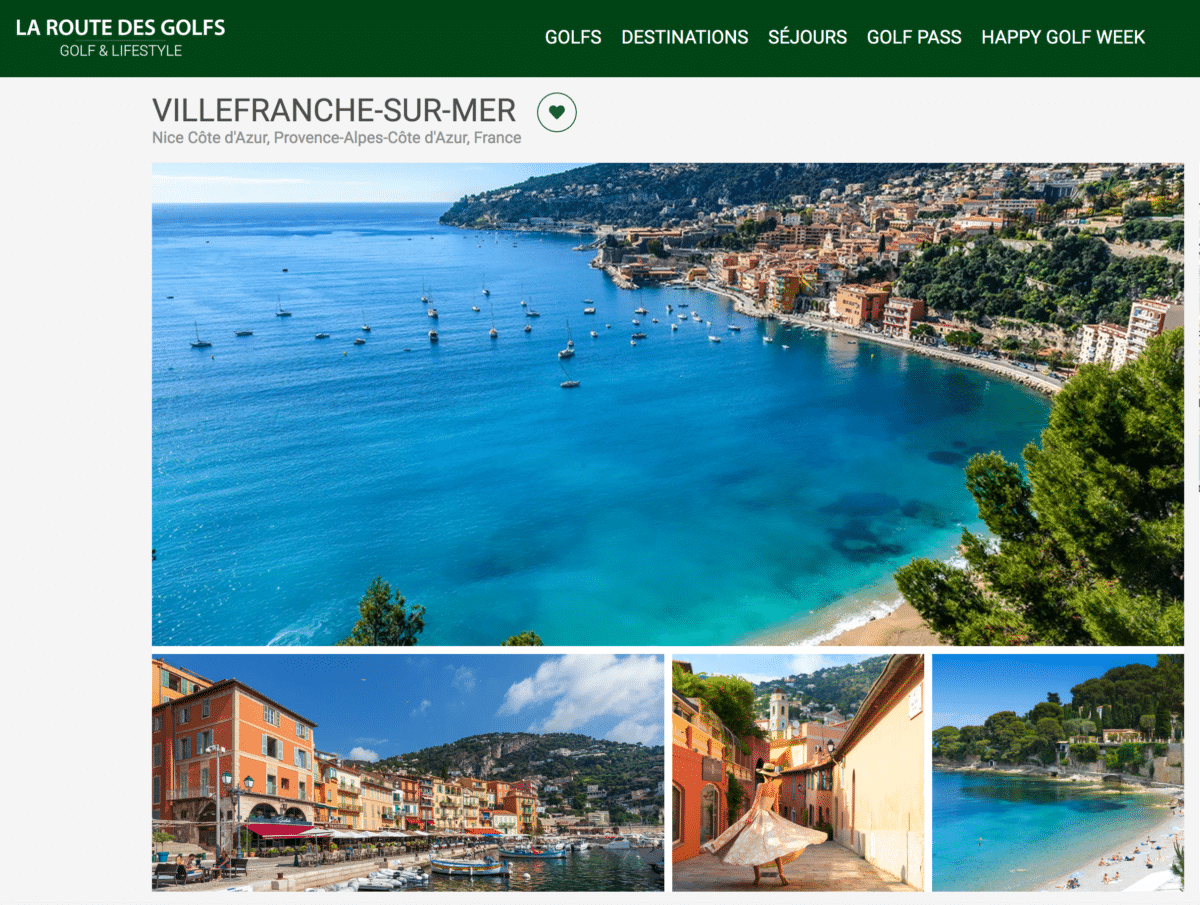Open the beach cove photo thumbnail

pos(1058,773)
